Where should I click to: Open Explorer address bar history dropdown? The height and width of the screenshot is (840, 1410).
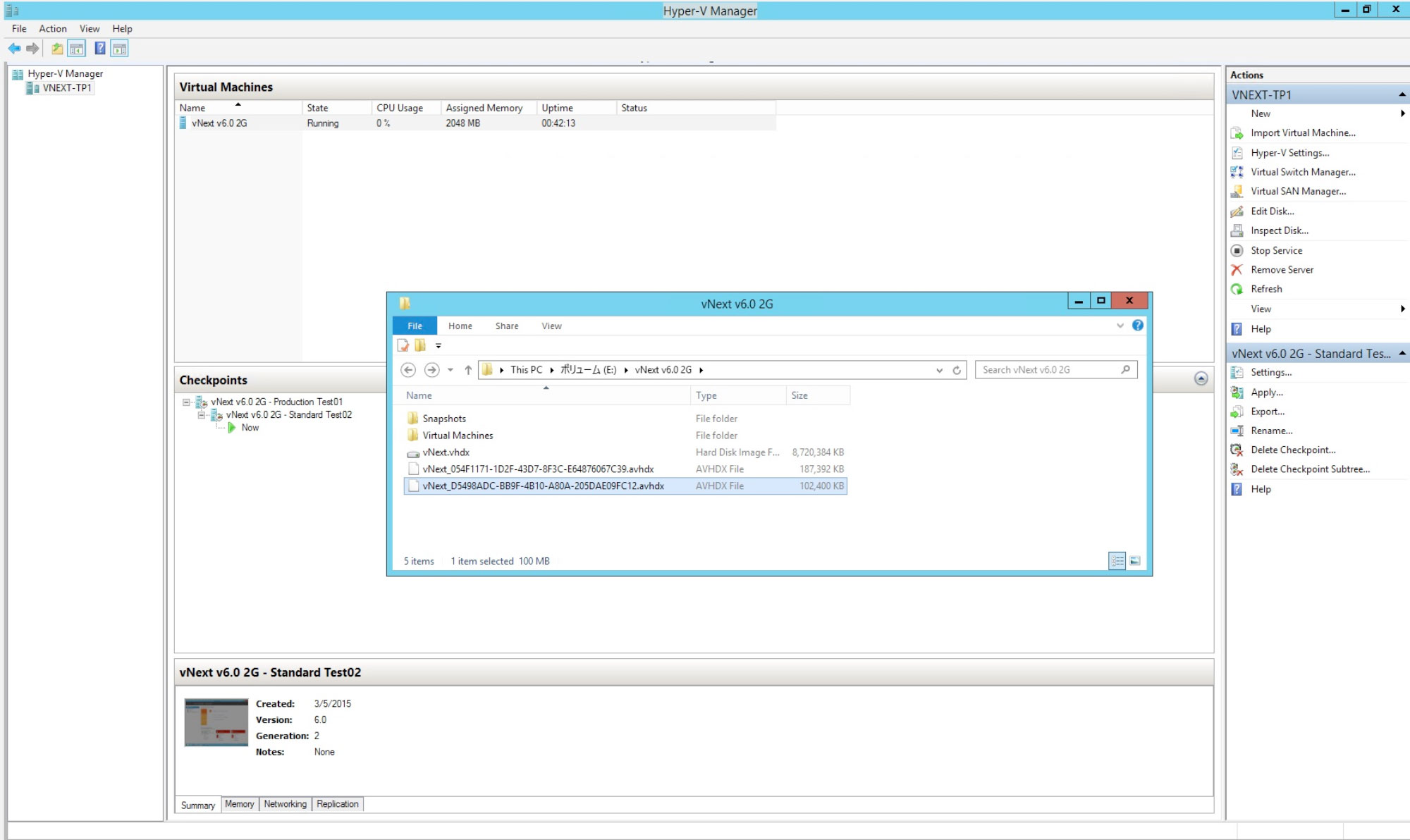(x=939, y=370)
